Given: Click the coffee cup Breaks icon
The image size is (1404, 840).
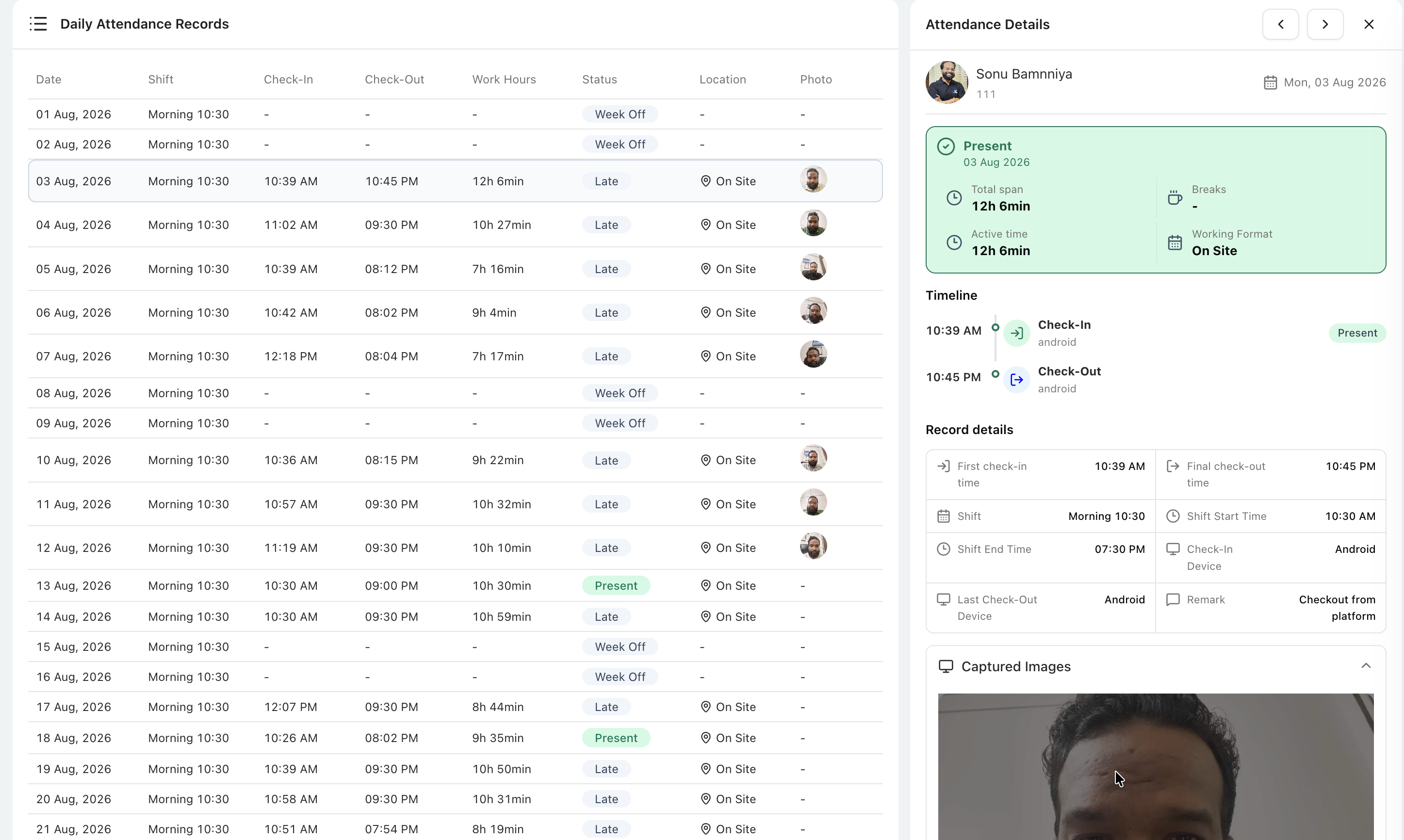Looking at the screenshot, I should (1175, 197).
